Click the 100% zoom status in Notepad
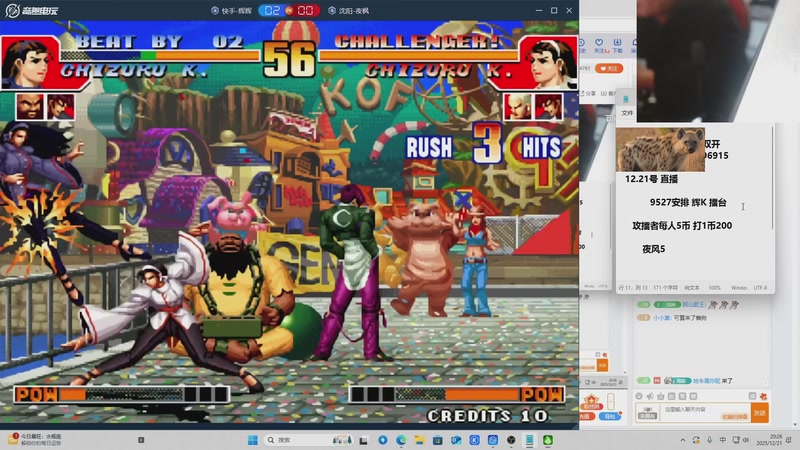800x450 pixels. [x=714, y=288]
